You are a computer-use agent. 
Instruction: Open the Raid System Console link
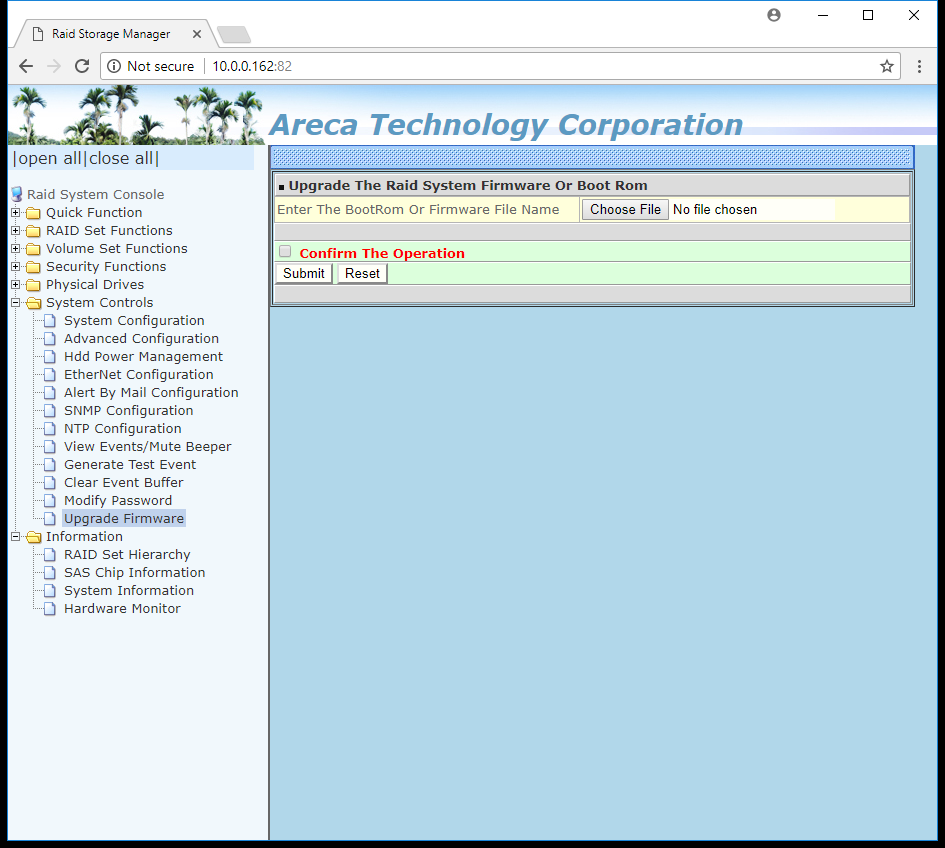coord(95,195)
